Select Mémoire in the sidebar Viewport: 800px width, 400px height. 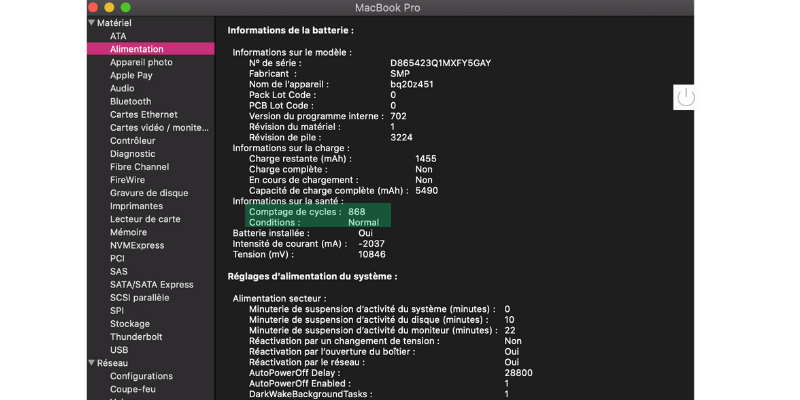click(129, 232)
